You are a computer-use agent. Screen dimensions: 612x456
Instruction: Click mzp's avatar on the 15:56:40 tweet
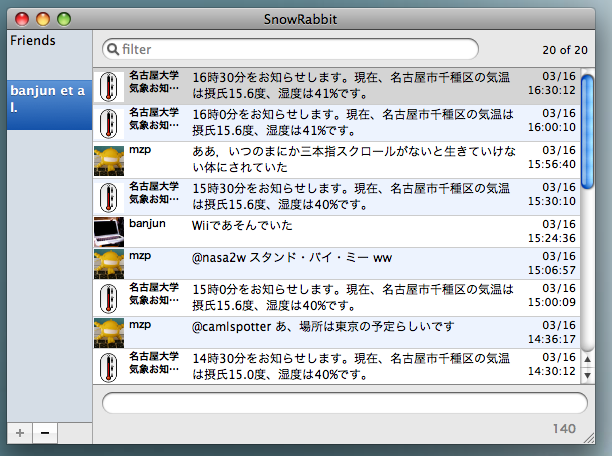tap(109, 160)
